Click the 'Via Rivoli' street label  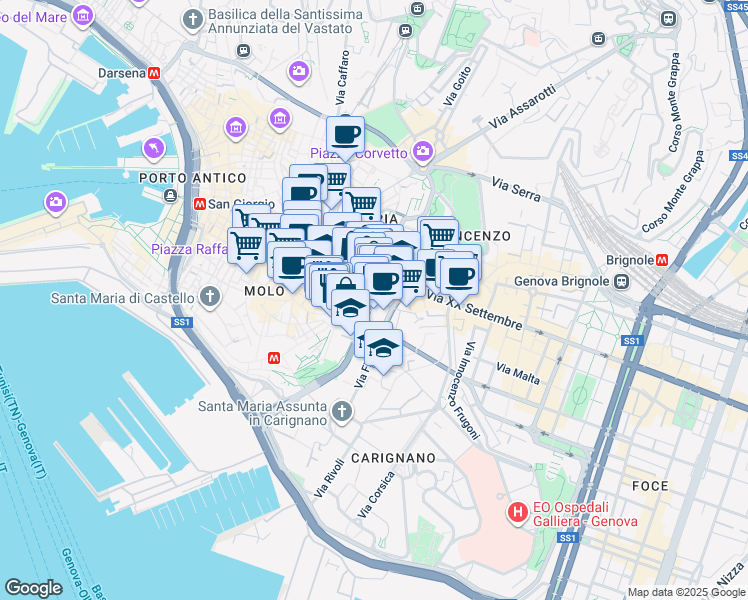329,478
